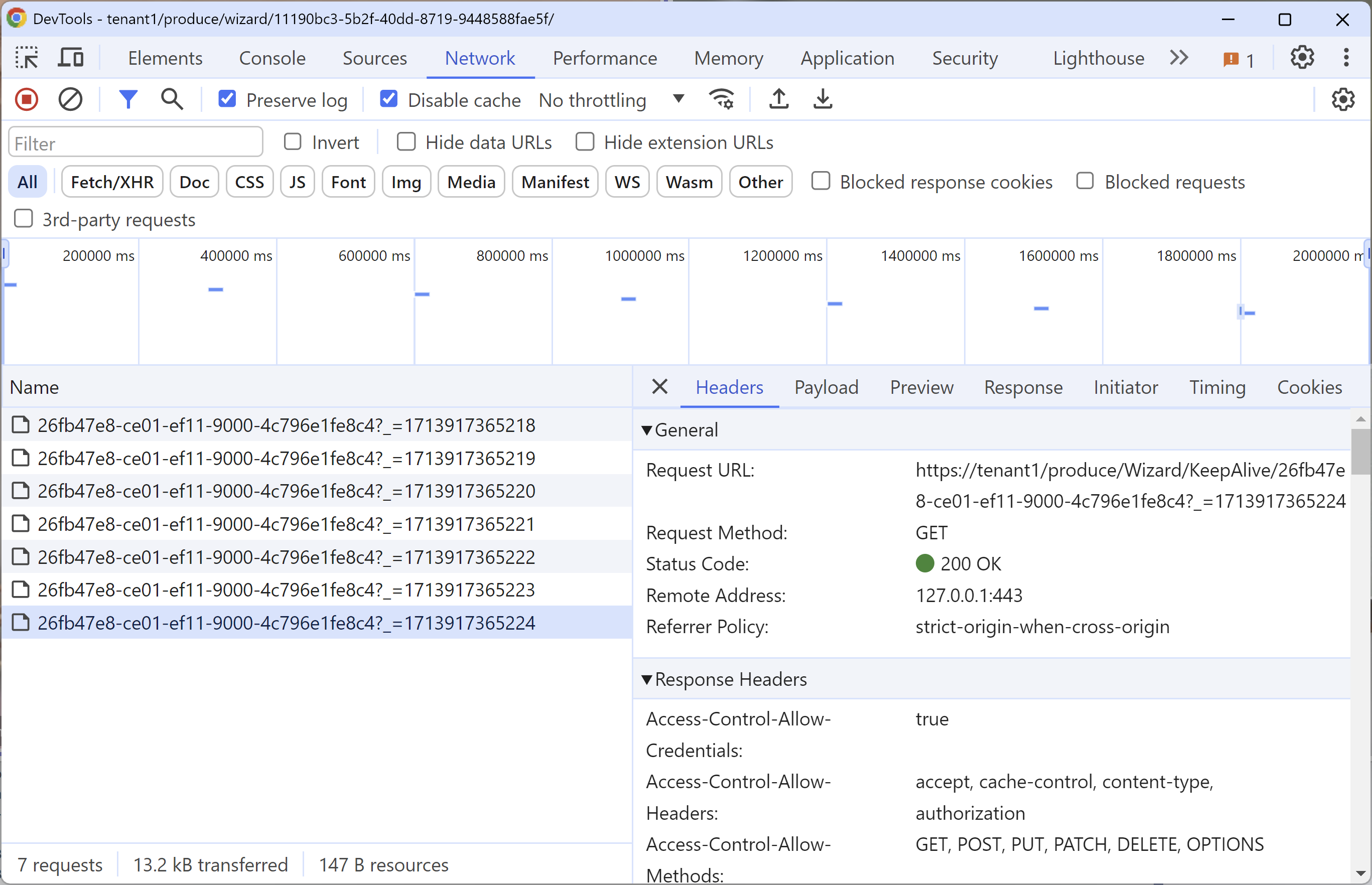Select the request ending in 1713917365221
The height and width of the screenshot is (885, 1372).
pos(286,524)
